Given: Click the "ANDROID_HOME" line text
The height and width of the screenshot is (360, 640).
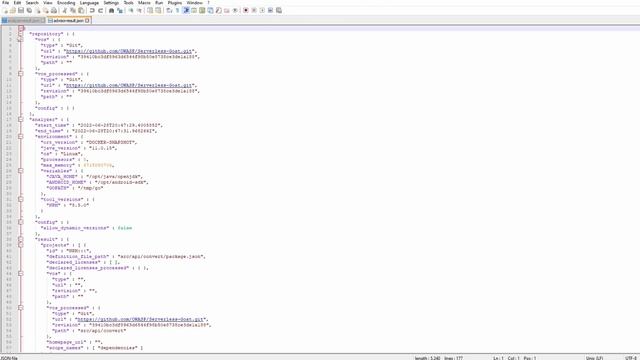Looking at the screenshot, I should 98,182.
